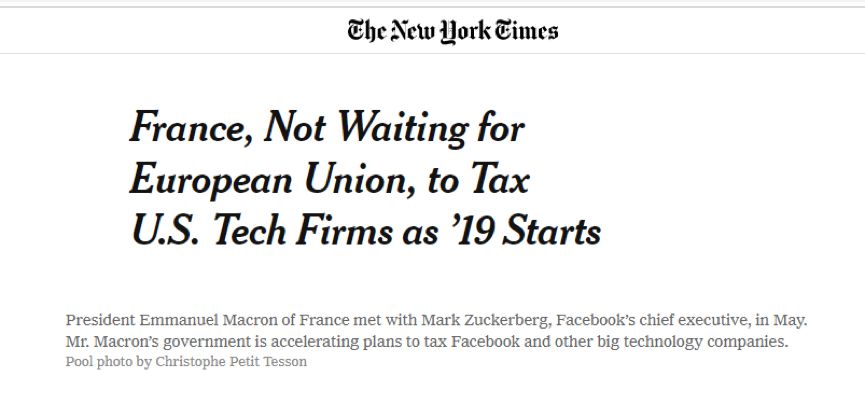Click "in May." in the caption
Image resolution: width=865 pixels, height=404 pixels.
pos(781,321)
